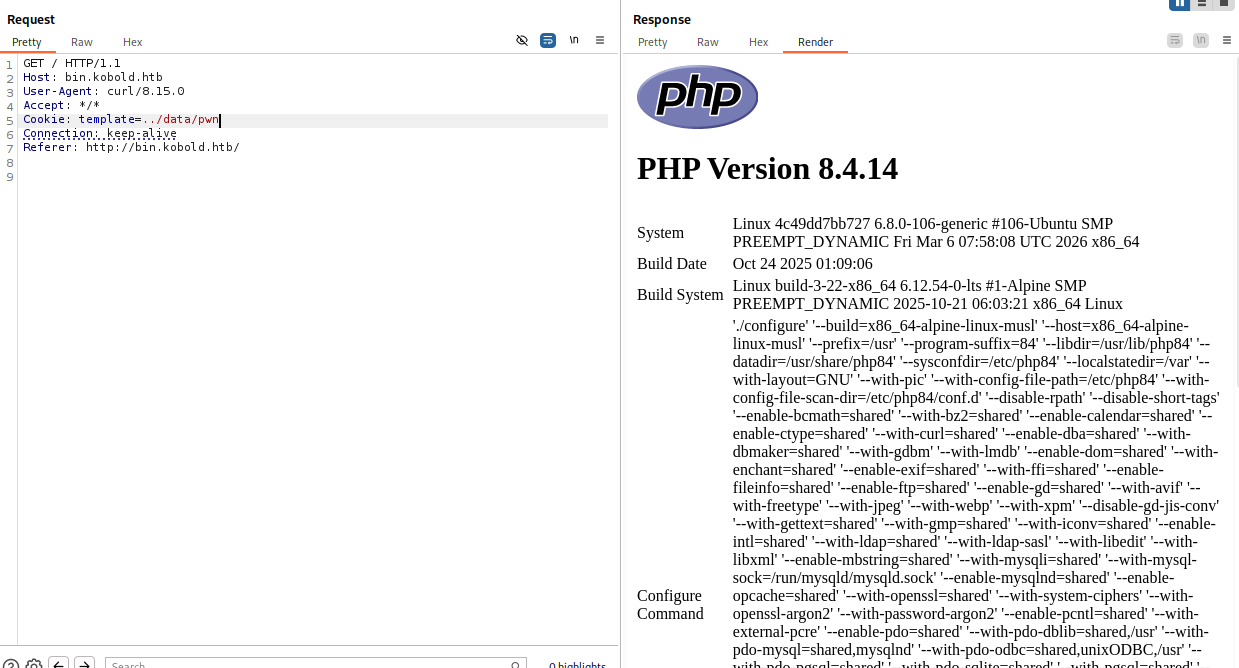Toggle word wrap icon in Response panel
This screenshot has width=1239, height=668.
pos(1175,40)
